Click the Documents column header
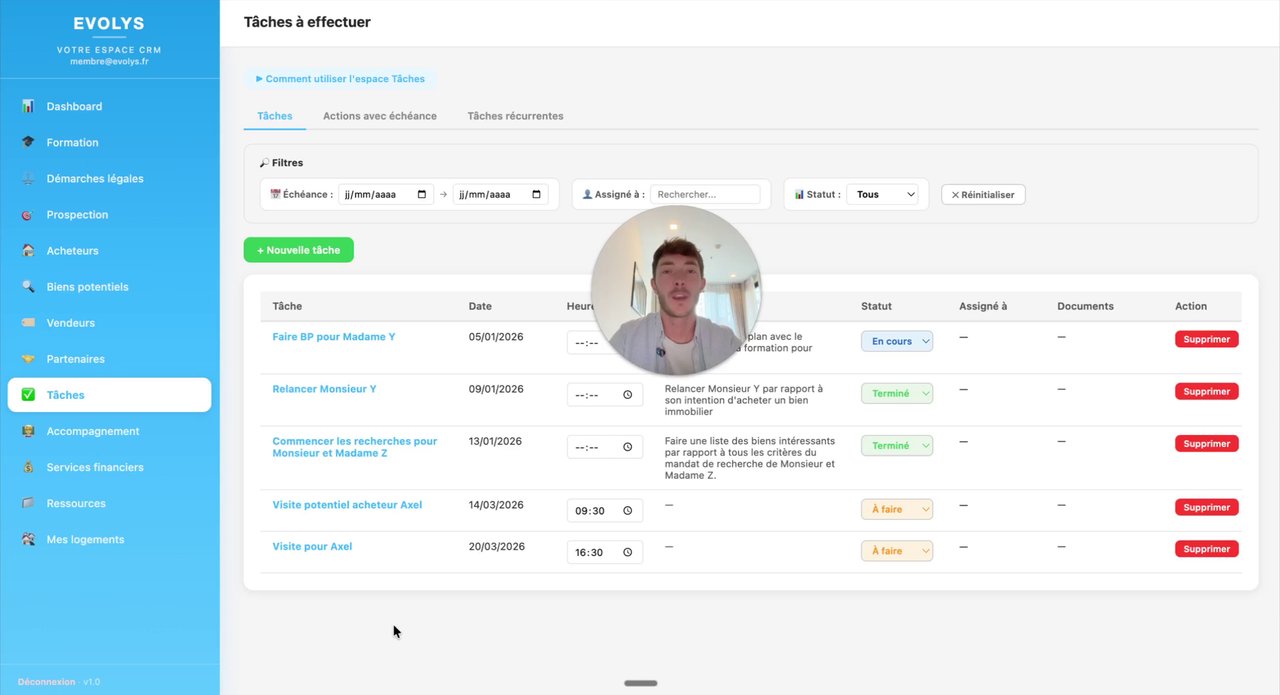 pos(1085,306)
